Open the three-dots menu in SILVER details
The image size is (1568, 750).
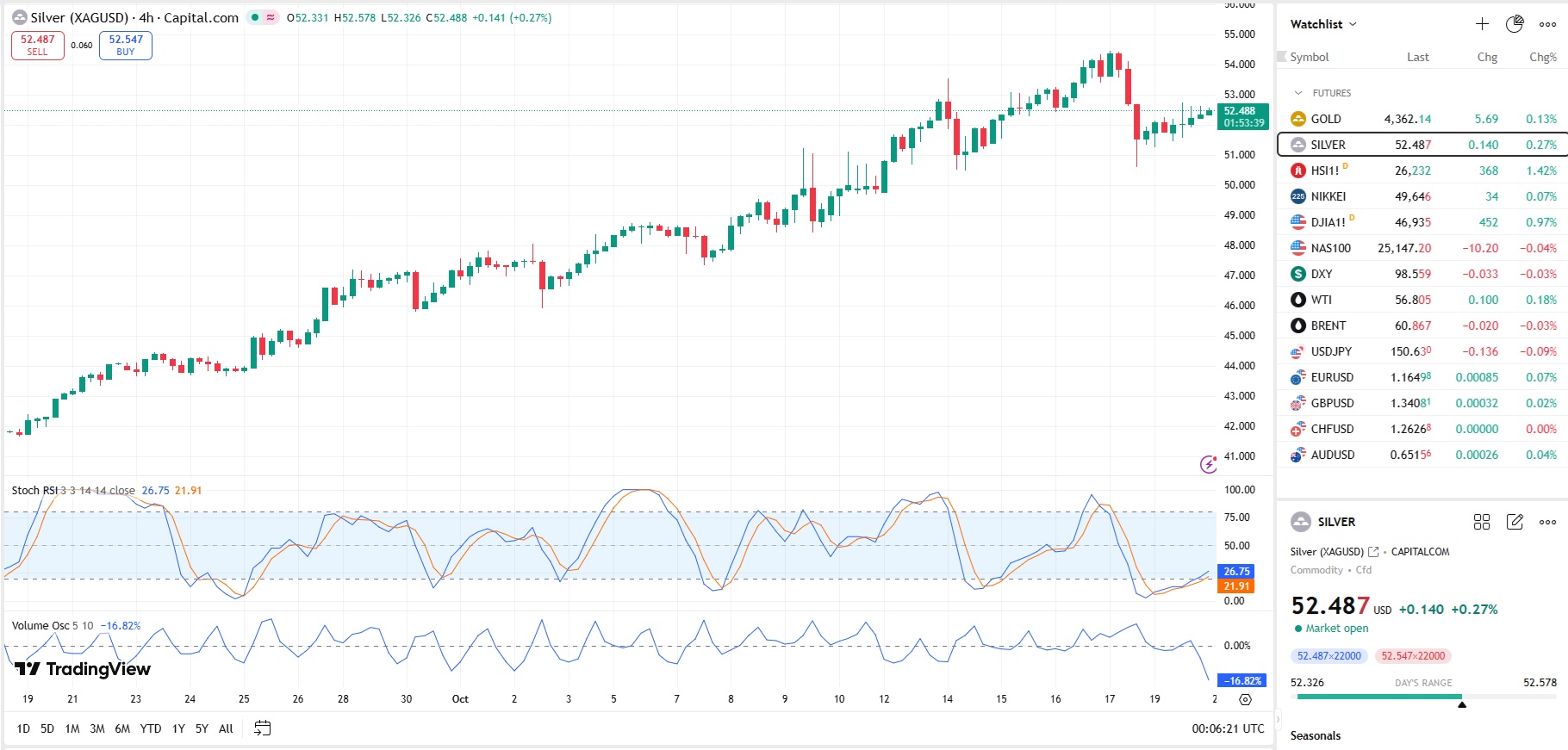click(1547, 522)
